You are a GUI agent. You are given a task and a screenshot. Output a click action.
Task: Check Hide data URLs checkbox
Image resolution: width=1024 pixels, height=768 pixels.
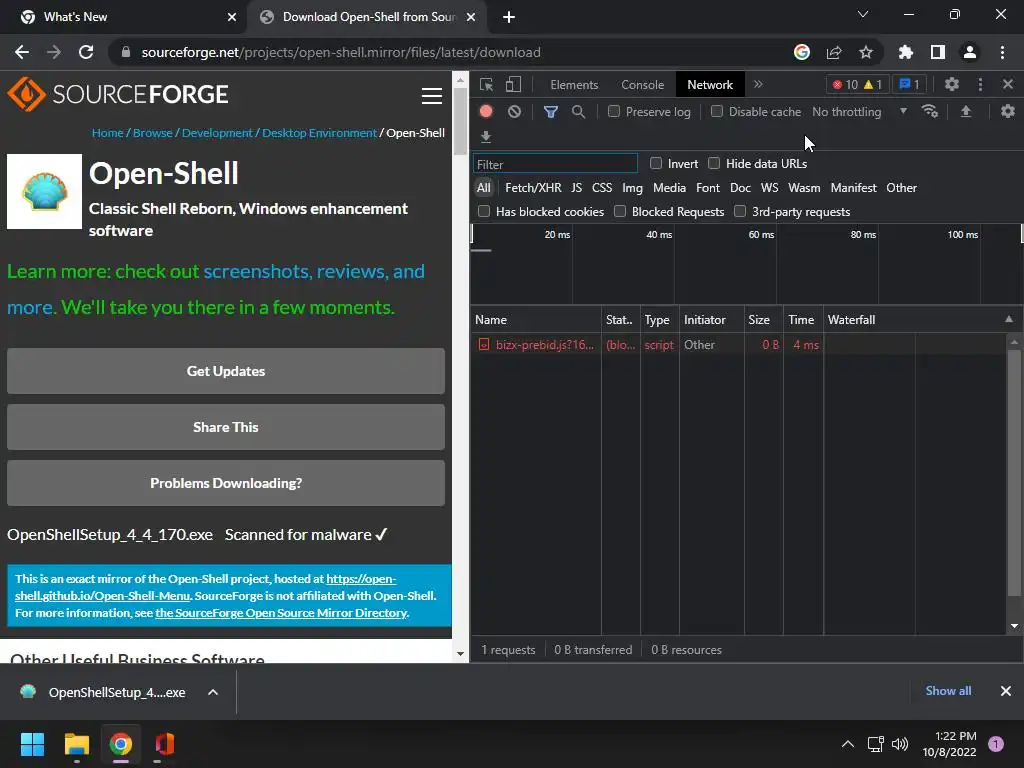[x=714, y=163]
